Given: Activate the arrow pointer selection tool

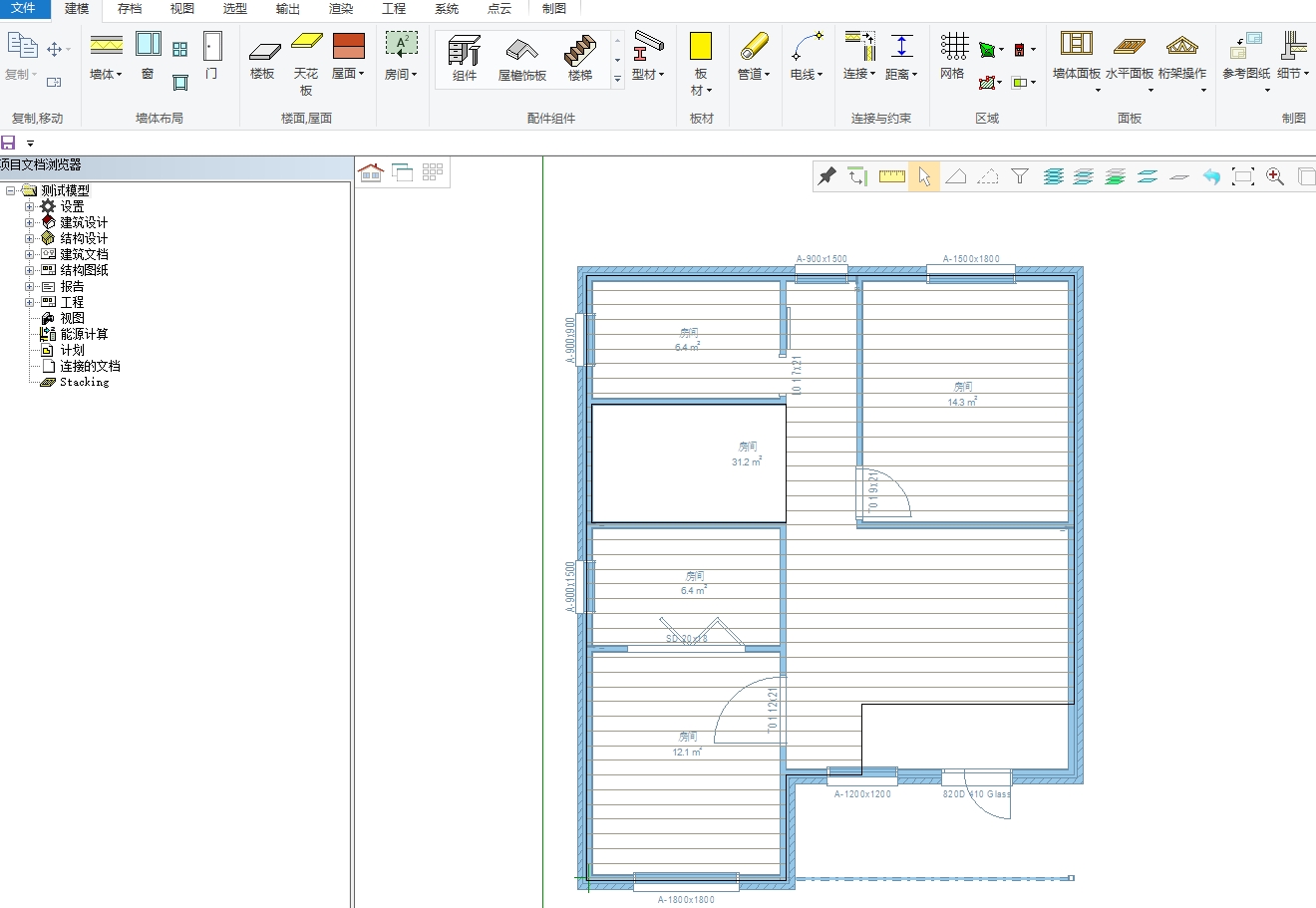Looking at the screenshot, I should (x=924, y=176).
